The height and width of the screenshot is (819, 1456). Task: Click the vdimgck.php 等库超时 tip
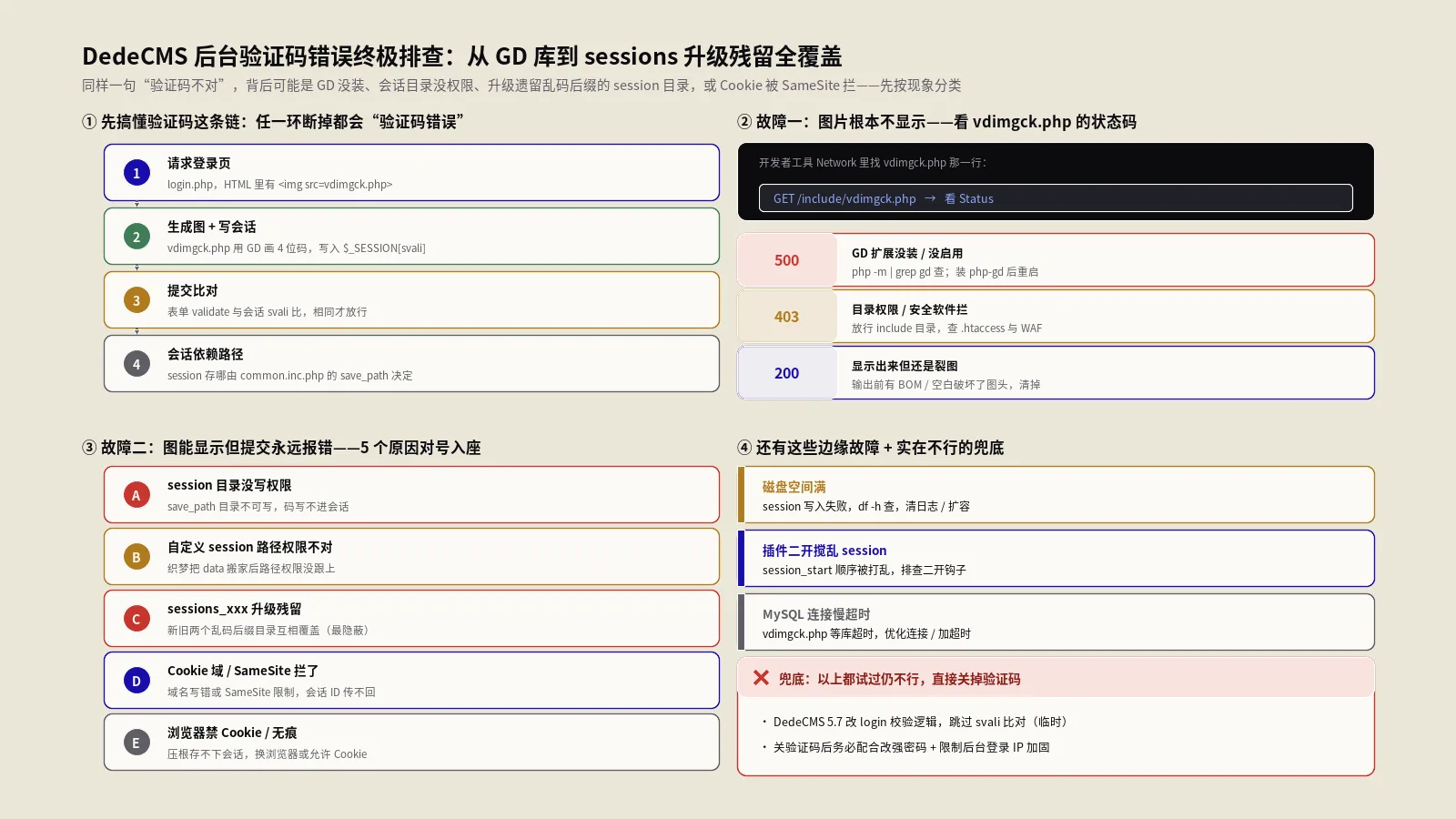click(x=866, y=633)
